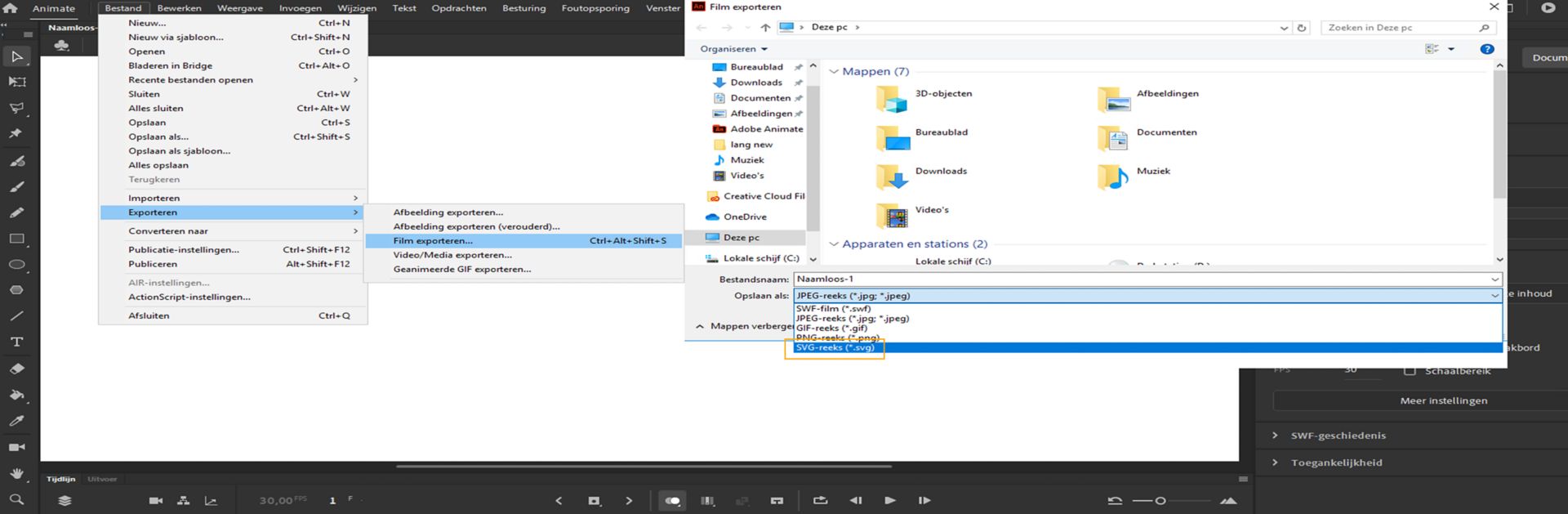Open the Organiseren dropdown

tap(733, 49)
